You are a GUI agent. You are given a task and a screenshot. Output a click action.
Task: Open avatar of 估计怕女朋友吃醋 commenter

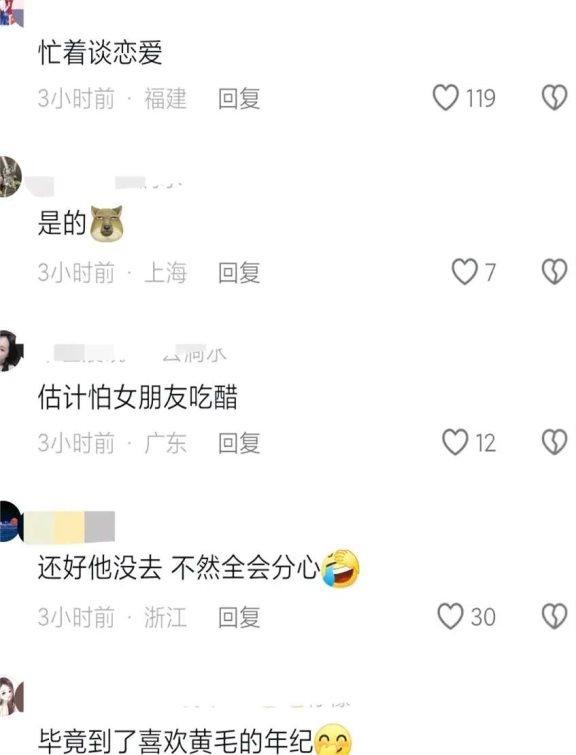coord(11,351)
